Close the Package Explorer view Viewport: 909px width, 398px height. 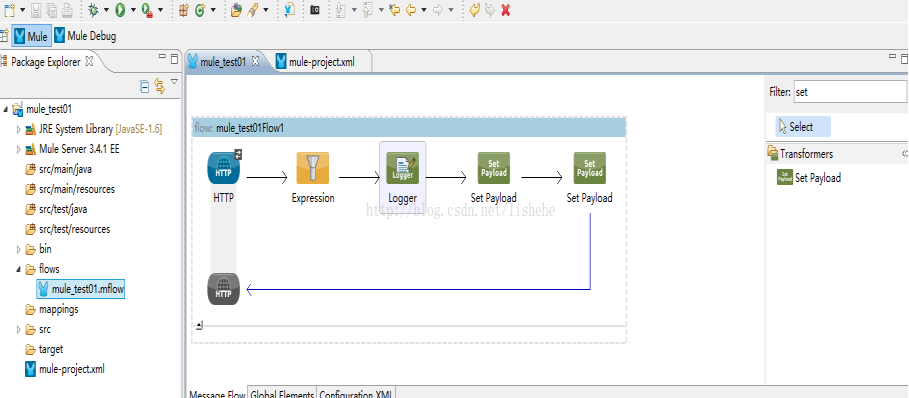(x=89, y=60)
